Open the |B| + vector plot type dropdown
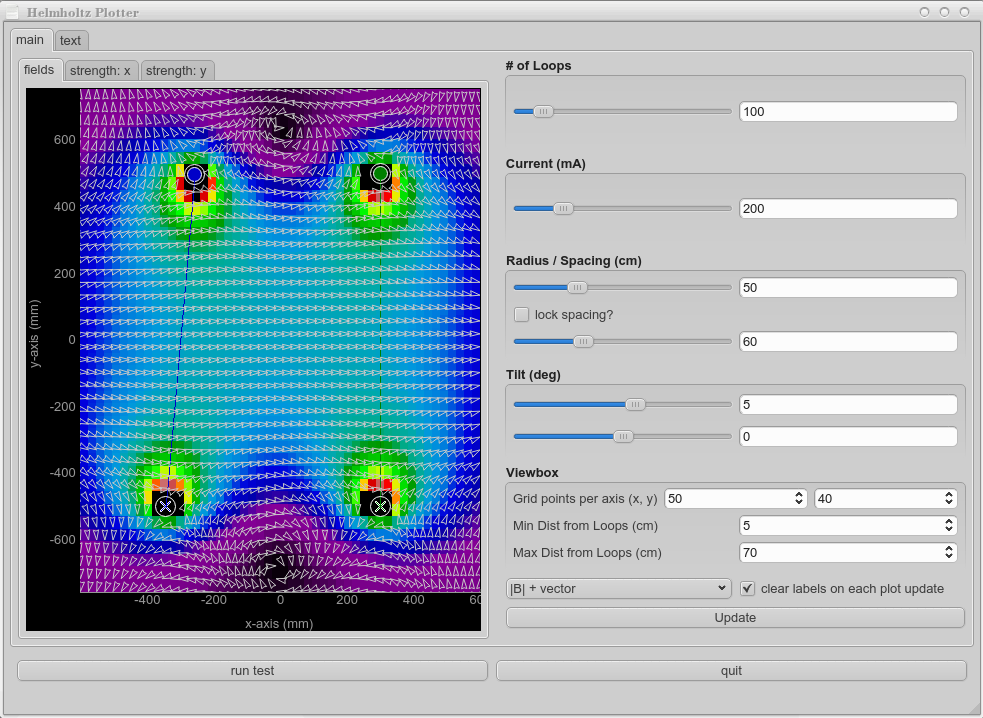This screenshot has height=718, width=983. point(619,588)
